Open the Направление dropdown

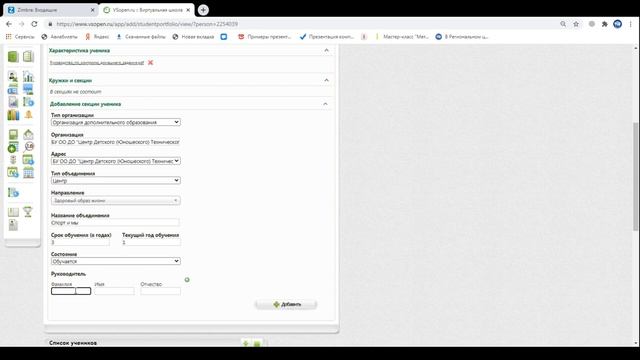pos(116,200)
